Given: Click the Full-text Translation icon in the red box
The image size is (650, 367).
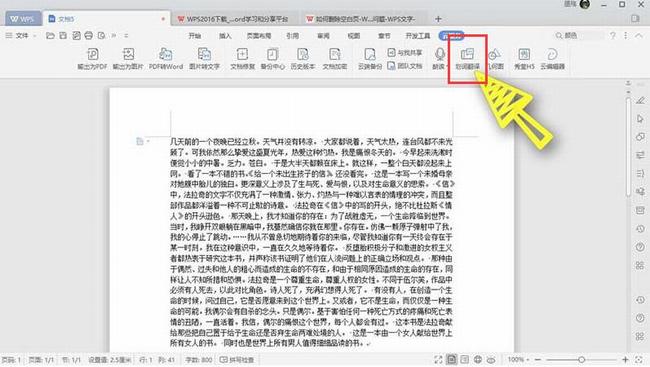Looking at the screenshot, I should pos(467,58).
